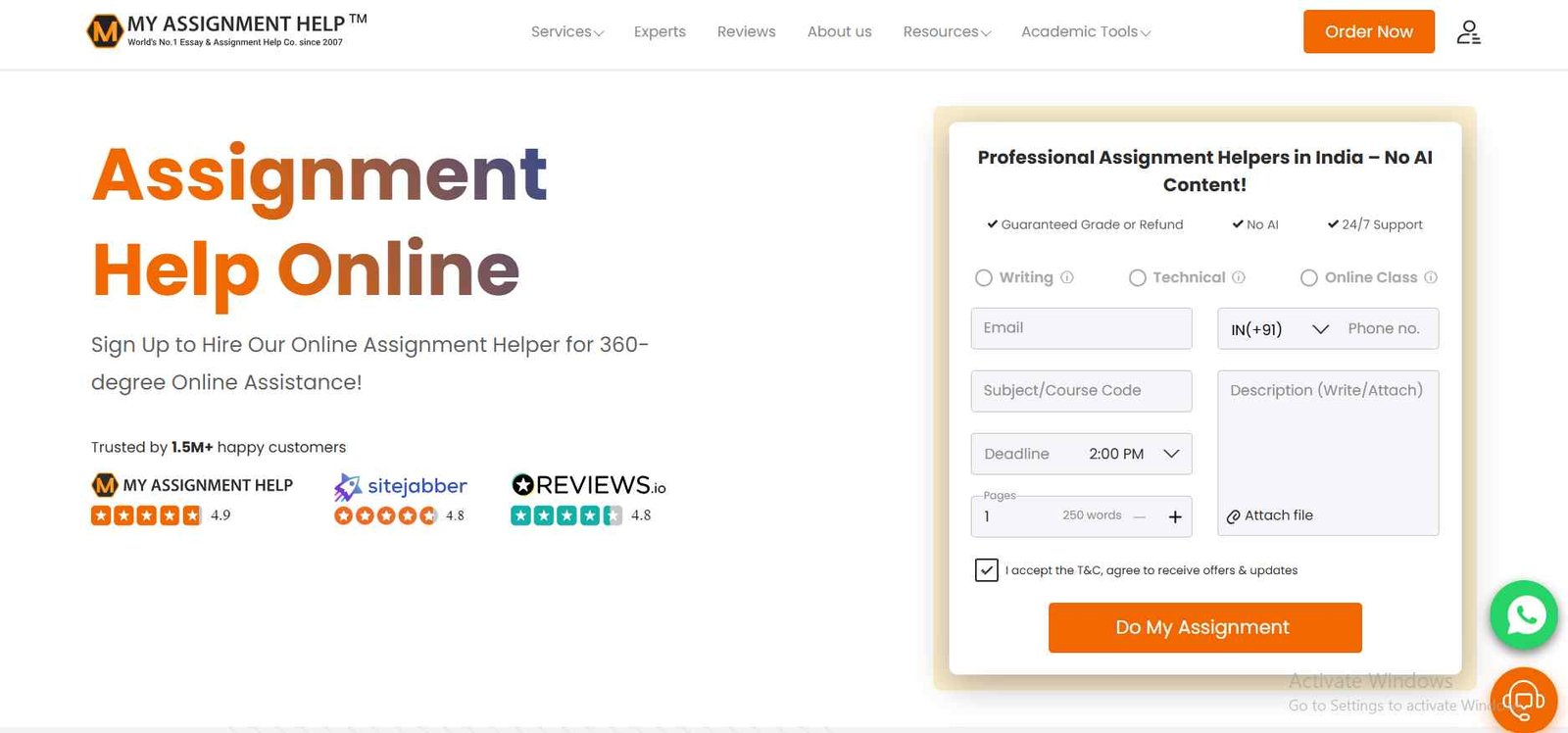Image resolution: width=1568 pixels, height=733 pixels.
Task: Click the 1.5M+ happy customers text
Action: [x=259, y=447]
